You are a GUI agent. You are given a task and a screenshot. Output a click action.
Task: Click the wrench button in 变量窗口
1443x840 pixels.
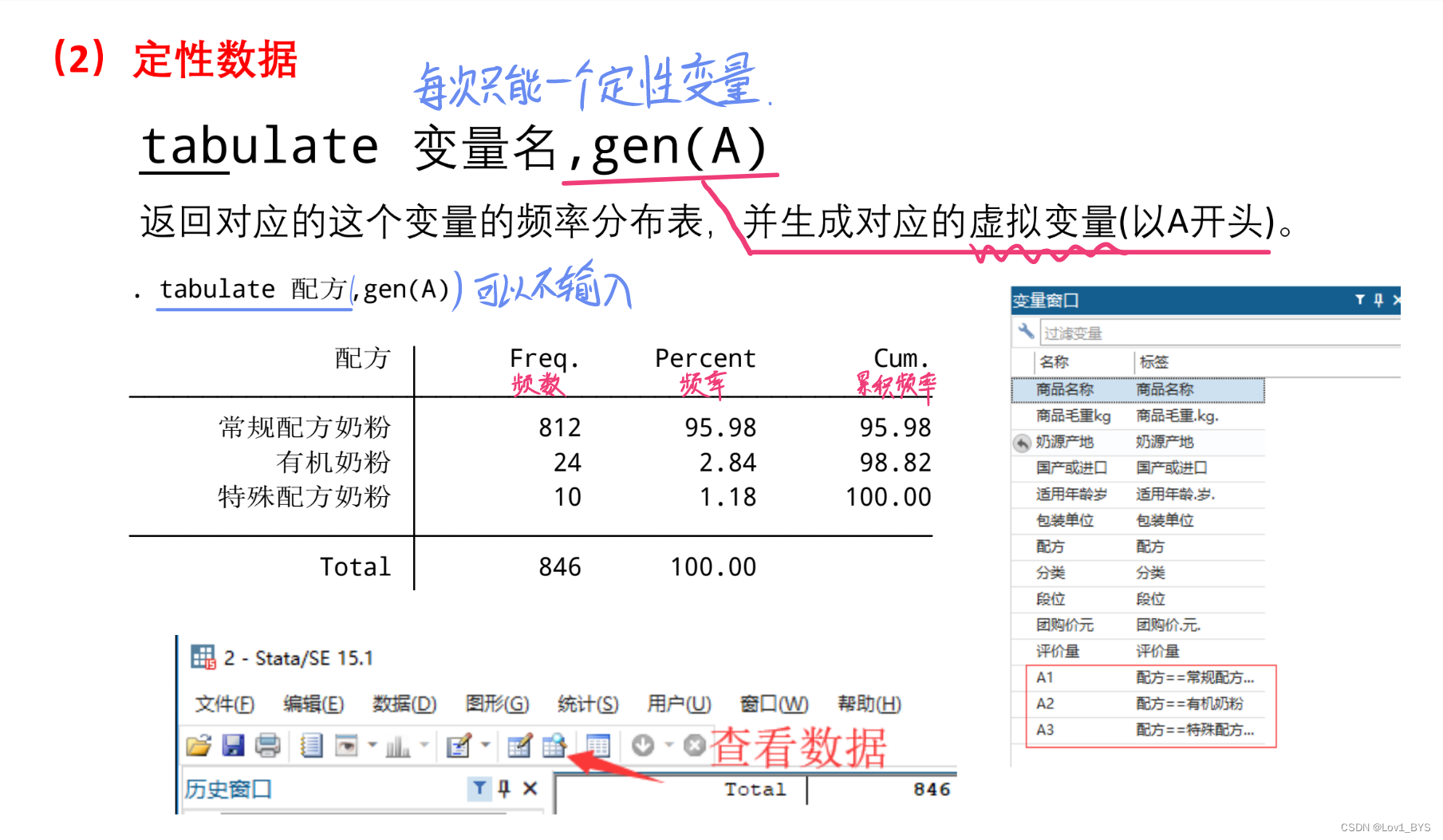point(1025,332)
